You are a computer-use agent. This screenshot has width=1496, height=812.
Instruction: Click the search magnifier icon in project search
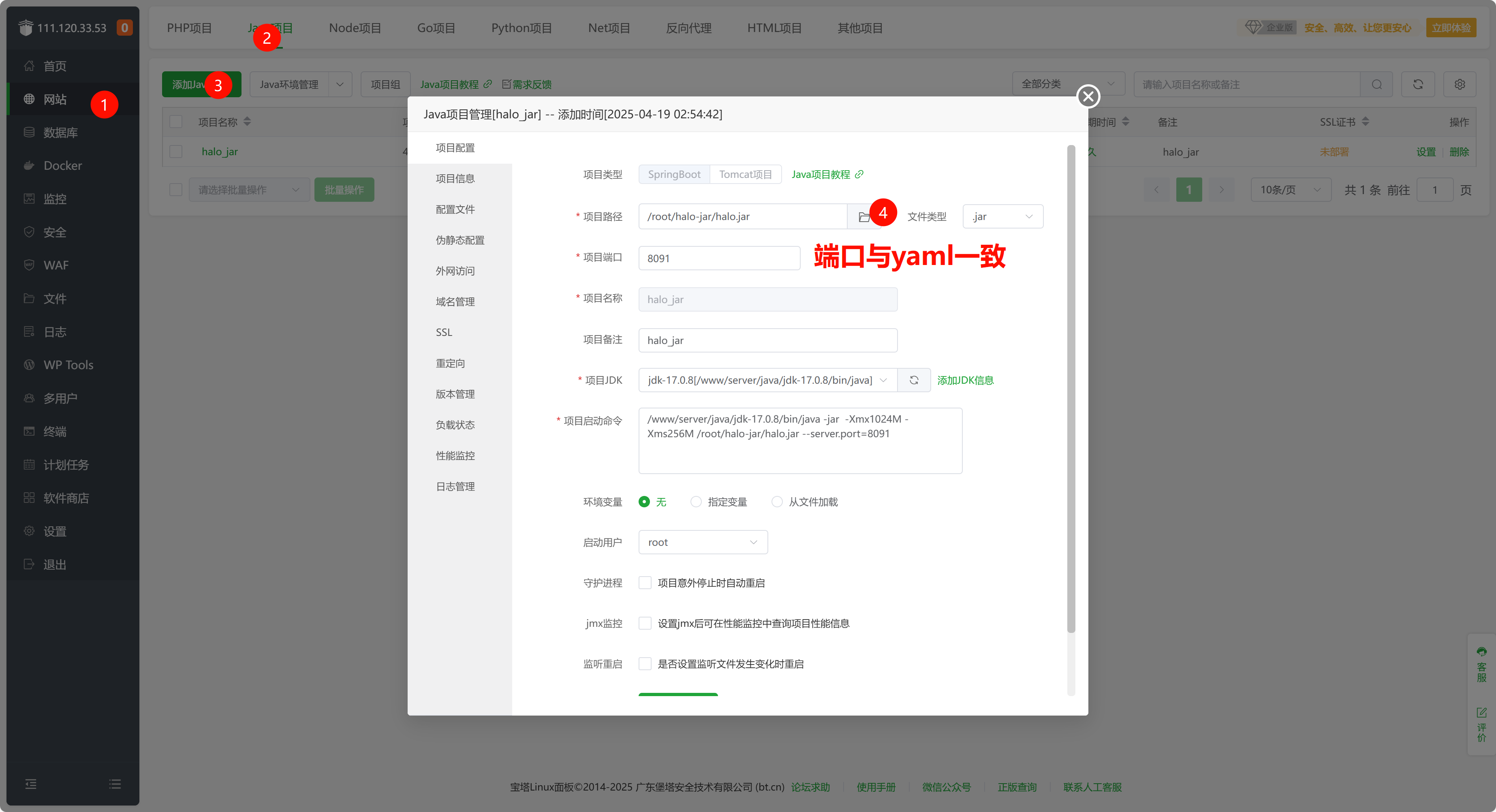(1376, 85)
